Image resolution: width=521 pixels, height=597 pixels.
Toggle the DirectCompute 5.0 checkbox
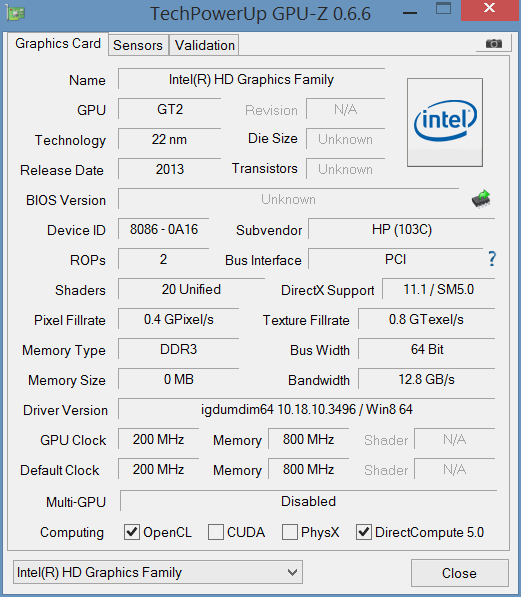coord(364,532)
